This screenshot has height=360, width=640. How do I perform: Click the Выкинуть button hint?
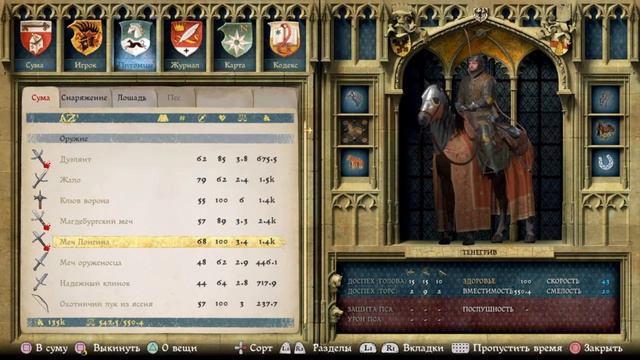pyautogui.click(x=108, y=348)
